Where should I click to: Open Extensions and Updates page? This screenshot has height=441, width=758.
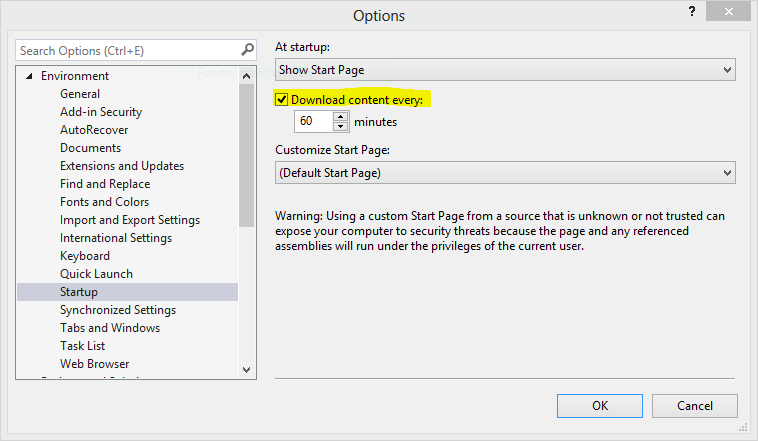122,166
